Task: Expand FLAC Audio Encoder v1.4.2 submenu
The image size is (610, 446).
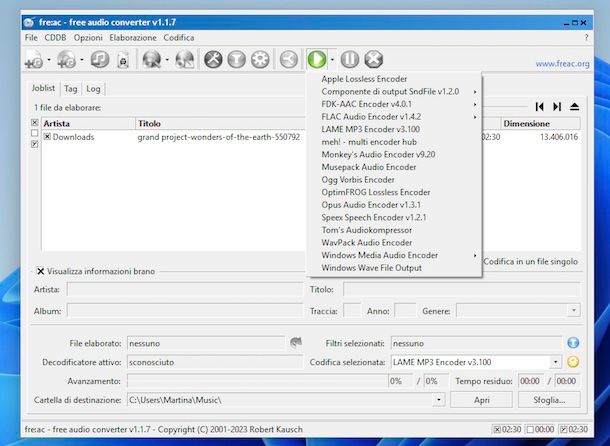Action: tap(395, 117)
